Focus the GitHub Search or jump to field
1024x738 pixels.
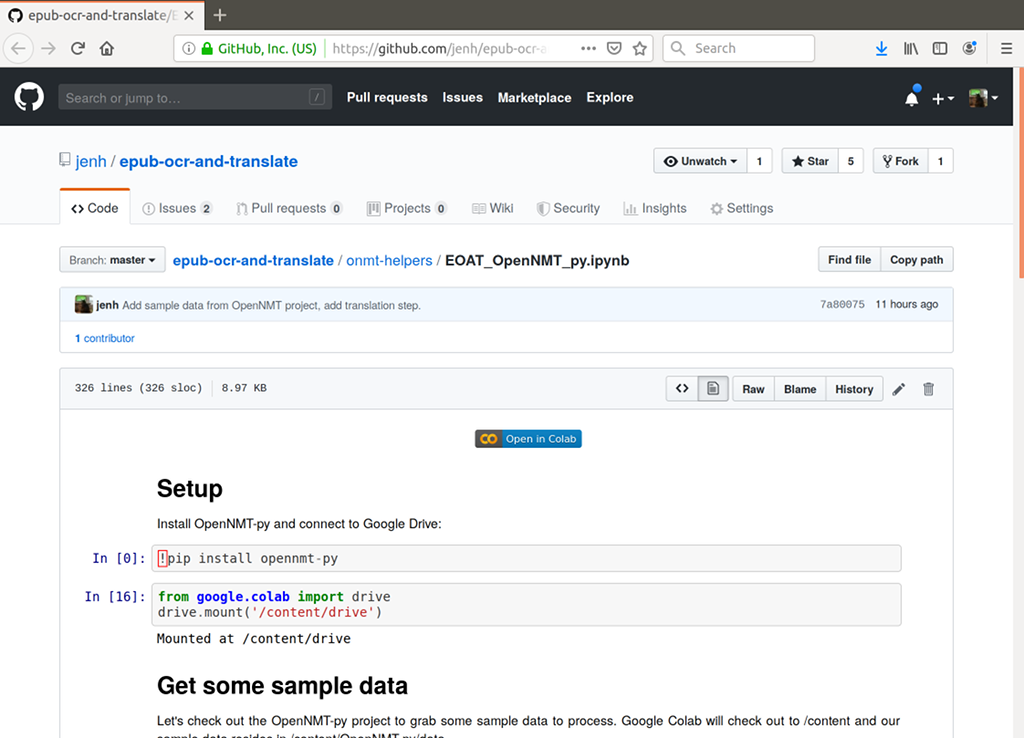[195, 98]
